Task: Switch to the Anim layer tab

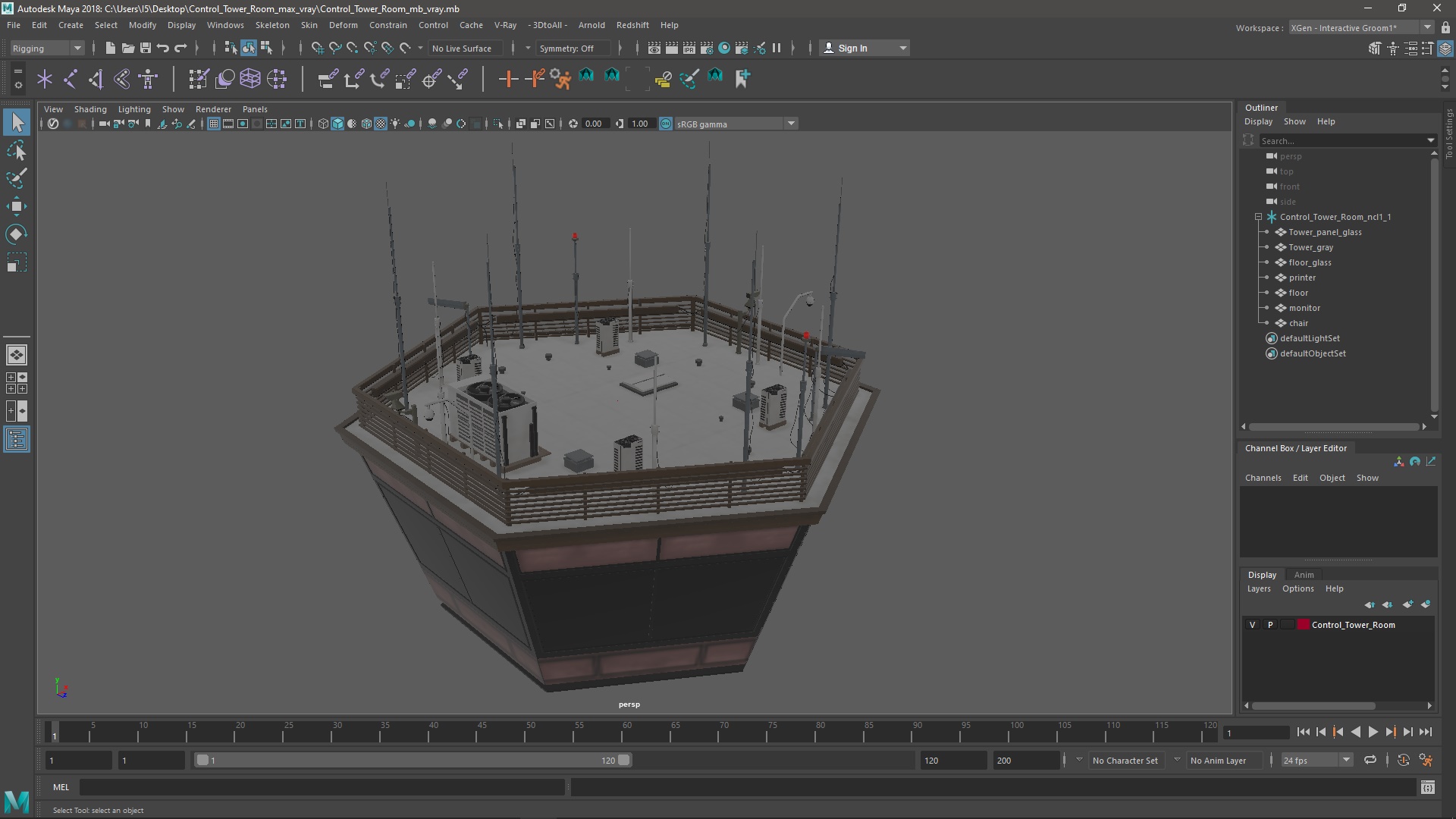Action: [x=1304, y=575]
